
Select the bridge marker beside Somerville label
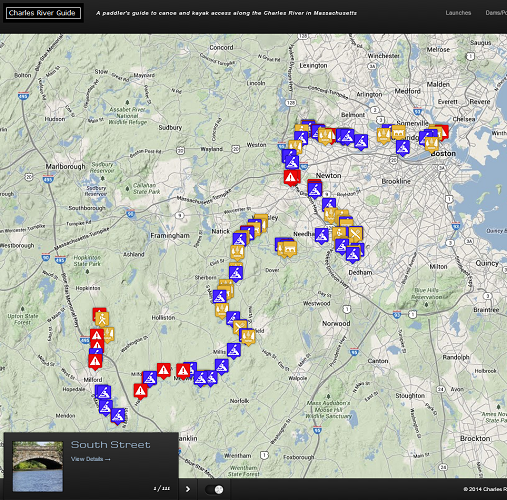pos(399,132)
